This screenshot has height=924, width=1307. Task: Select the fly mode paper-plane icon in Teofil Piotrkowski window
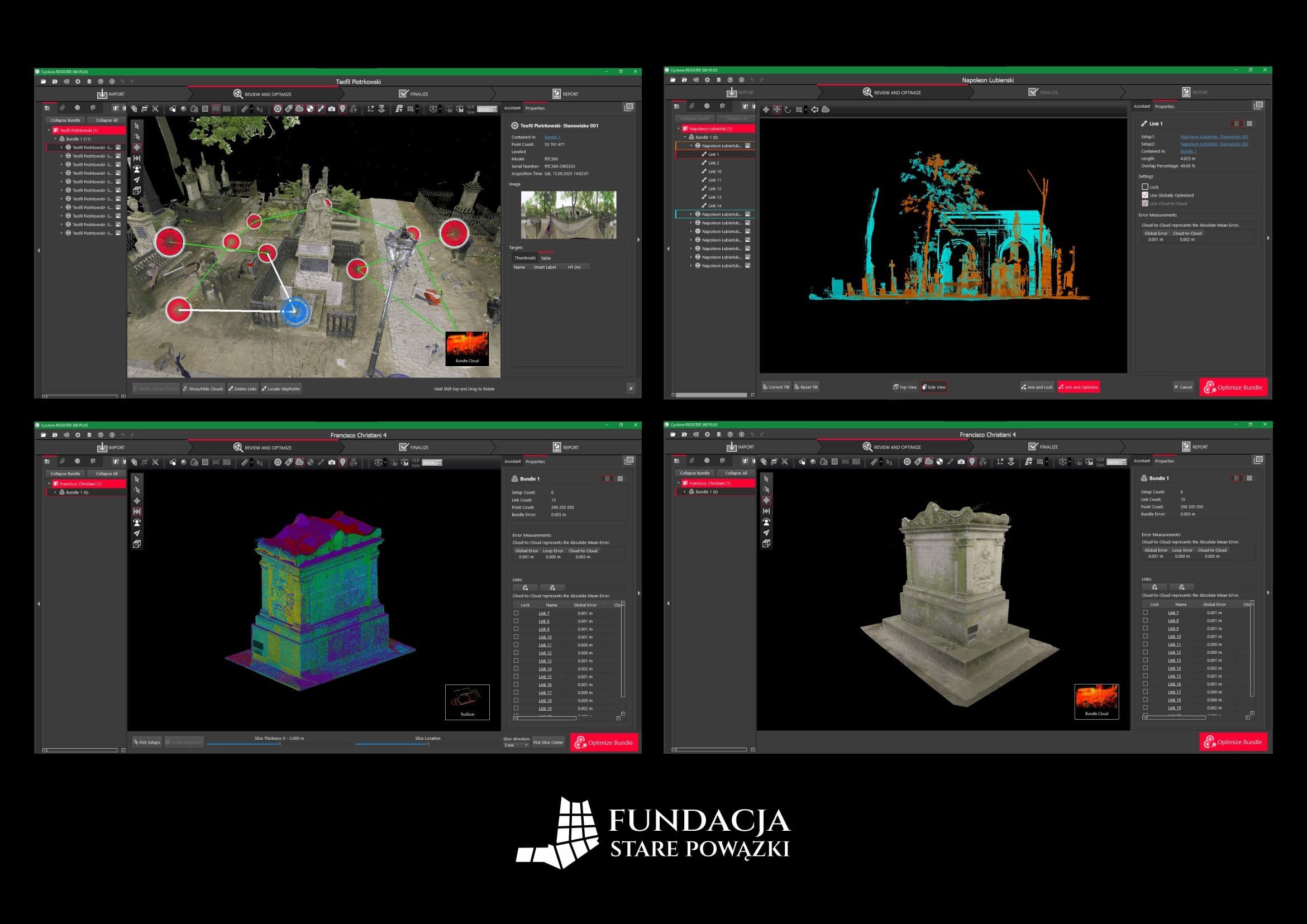137,180
